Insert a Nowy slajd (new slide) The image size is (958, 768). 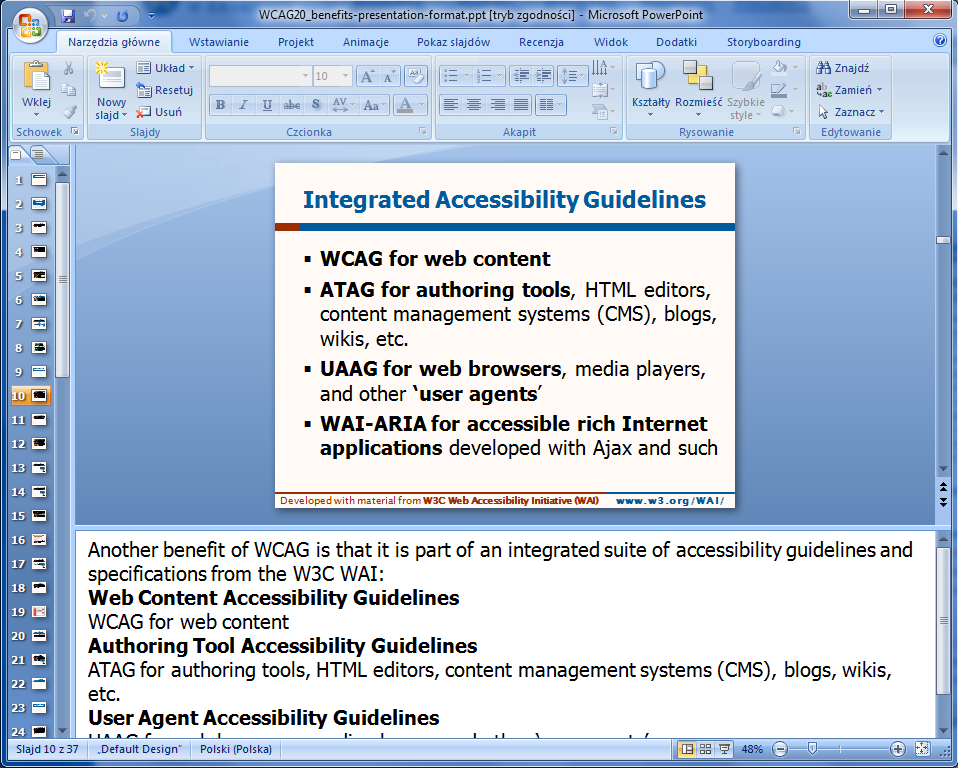click(x=111, y=90)
